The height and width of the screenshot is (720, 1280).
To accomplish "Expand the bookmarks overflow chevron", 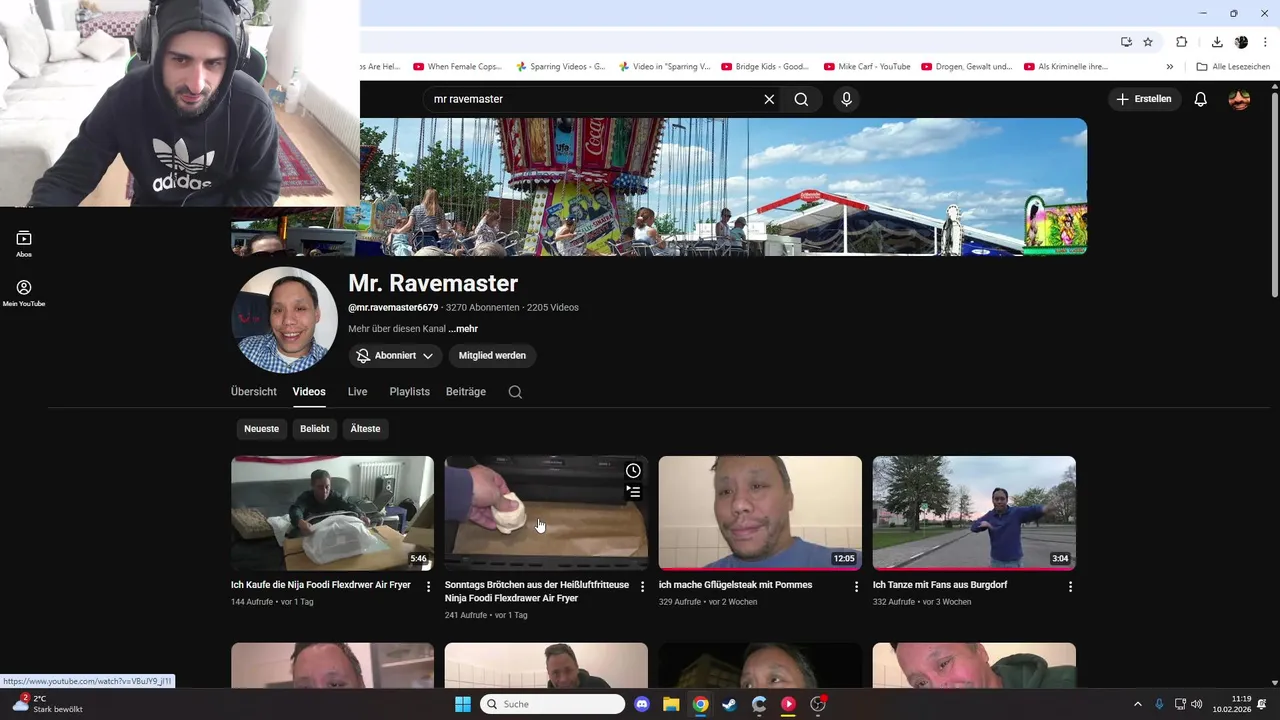I will pyautogui.click(x=1170, y=67).
